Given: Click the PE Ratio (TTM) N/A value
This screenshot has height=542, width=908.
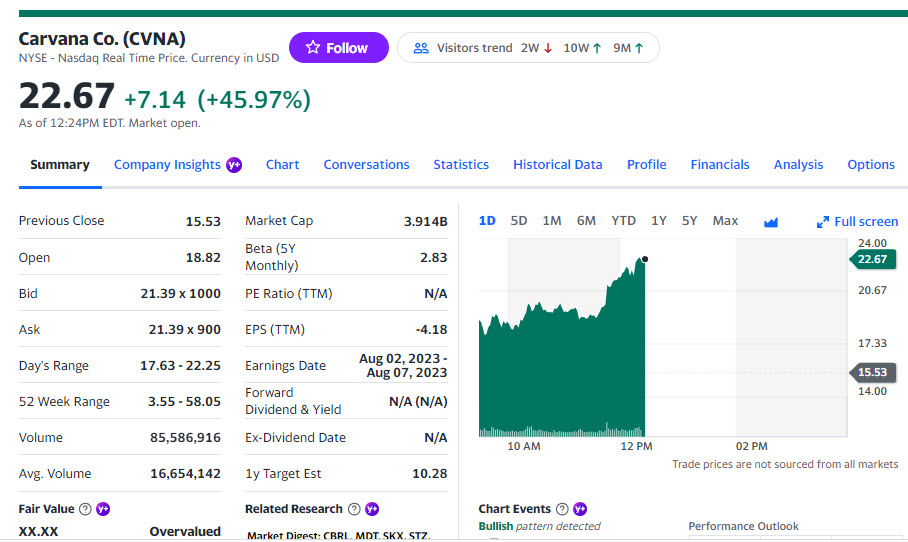Looking at the screenshot, I should (435, 294).
